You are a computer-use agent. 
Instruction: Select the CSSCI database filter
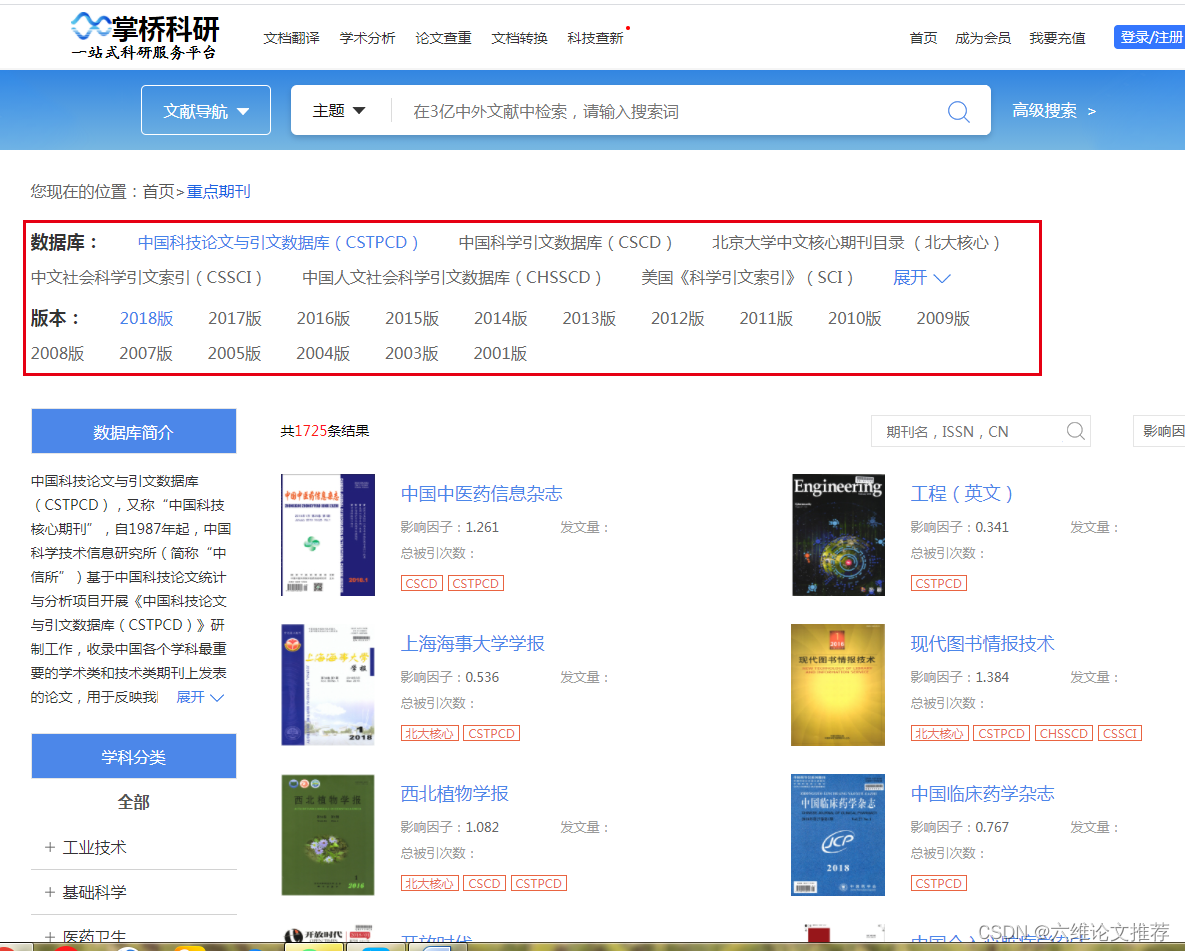(147, 277)
